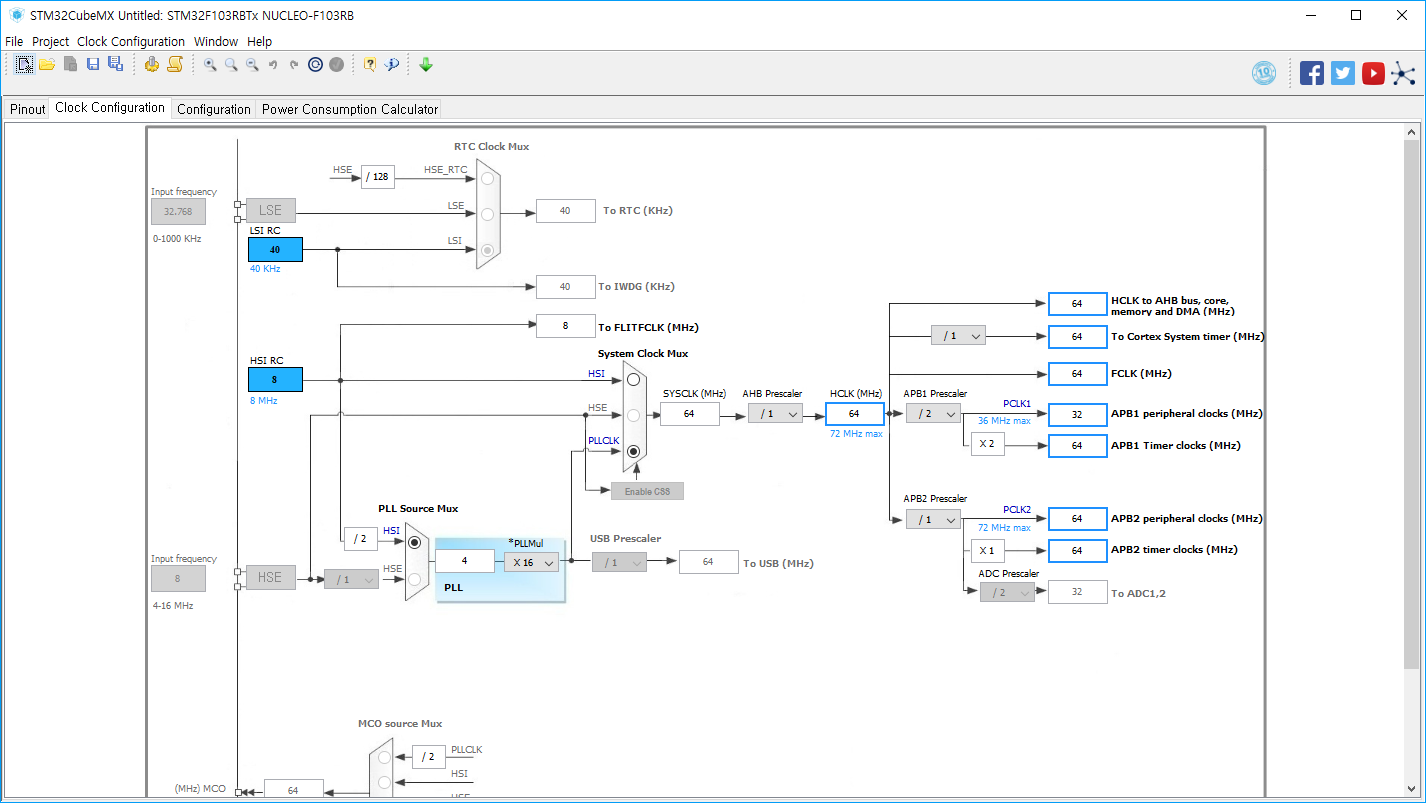Select HSI input on System Clock Mux

click(x=633, y=380)
